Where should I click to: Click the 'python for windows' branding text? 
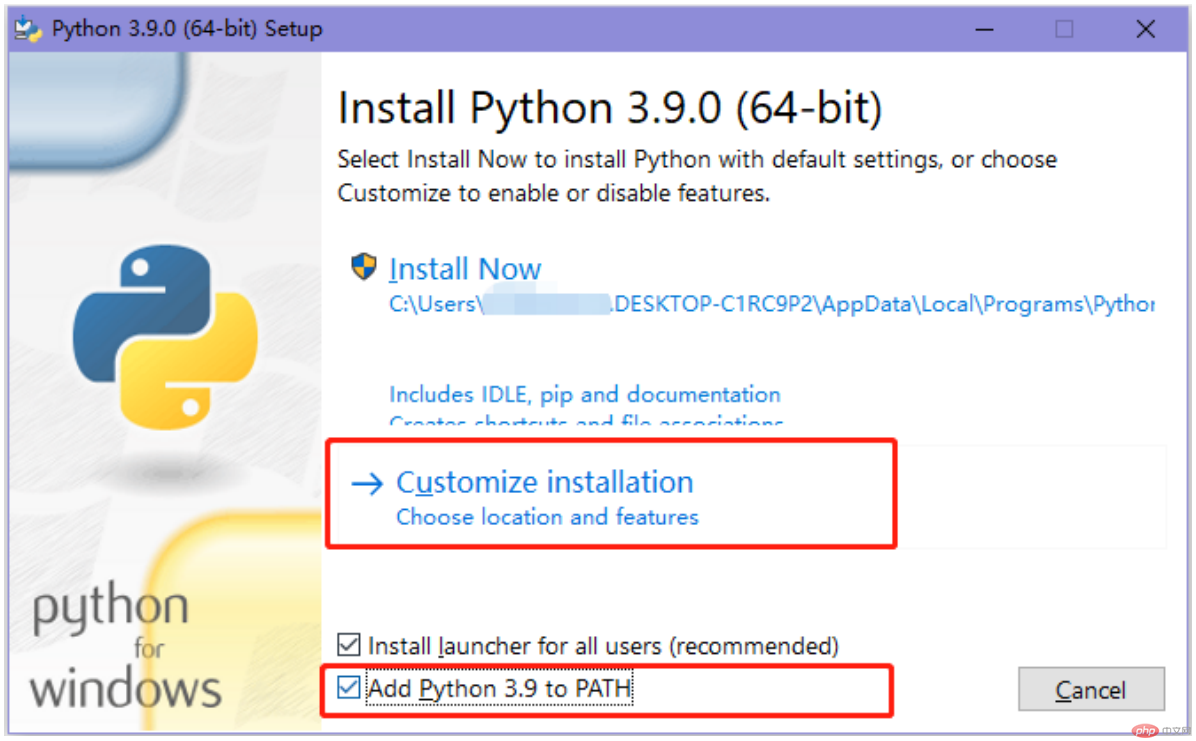click(x=125, y=646)
